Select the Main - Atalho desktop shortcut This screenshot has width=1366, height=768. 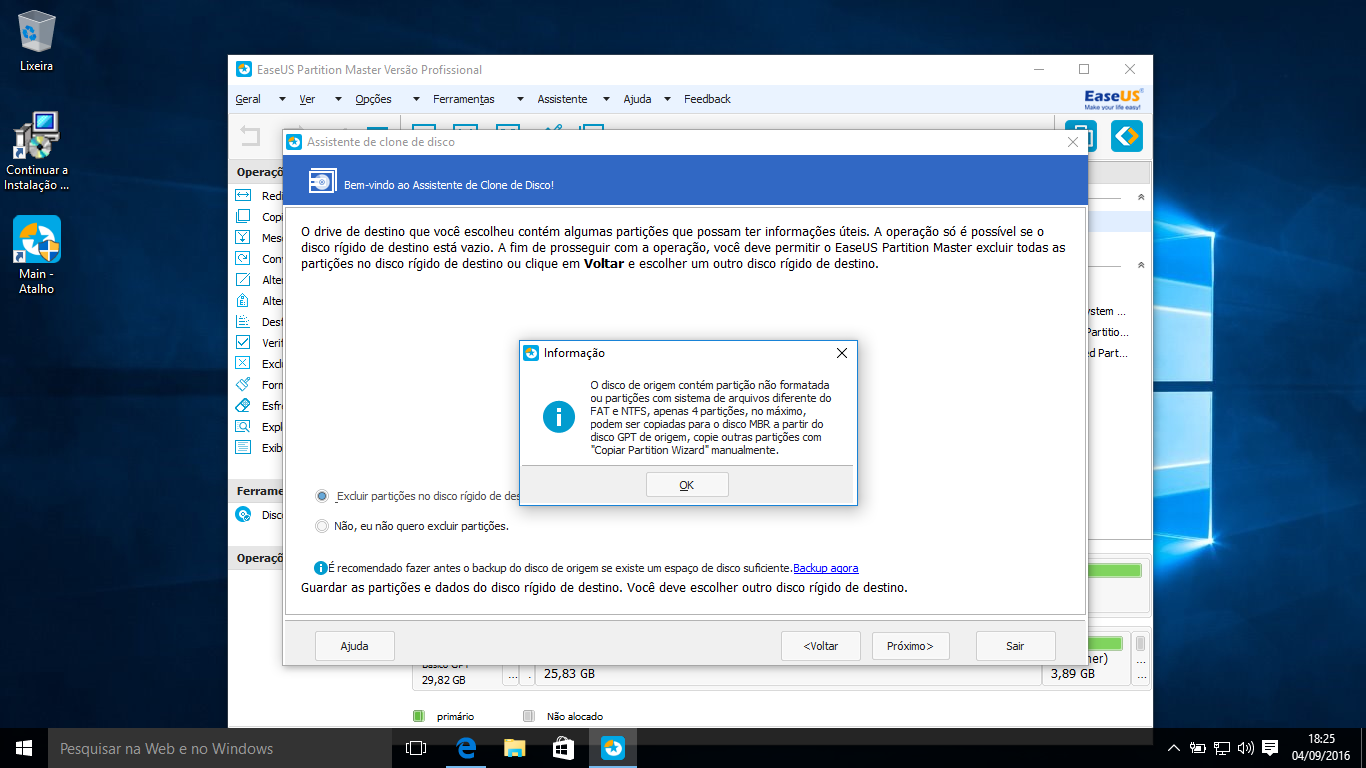(x=36, y=256)
